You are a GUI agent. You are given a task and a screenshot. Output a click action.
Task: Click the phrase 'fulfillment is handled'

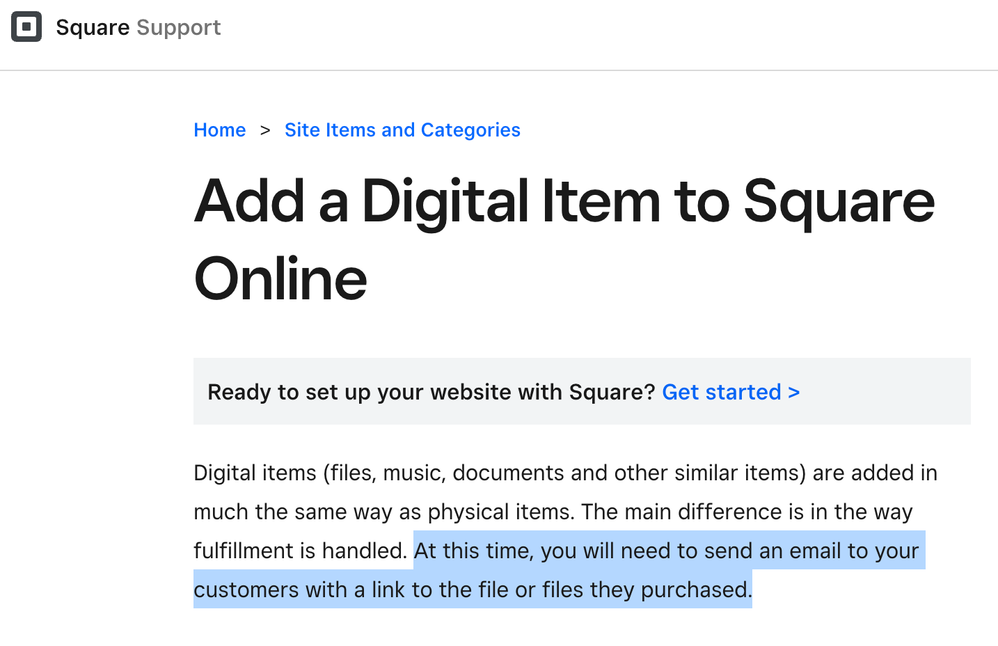click(300, 551)
